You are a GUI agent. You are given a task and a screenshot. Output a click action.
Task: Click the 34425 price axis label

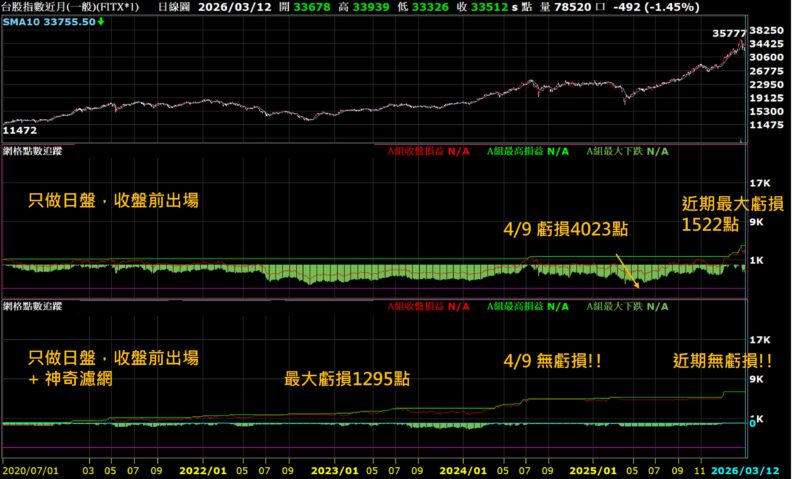766,44
